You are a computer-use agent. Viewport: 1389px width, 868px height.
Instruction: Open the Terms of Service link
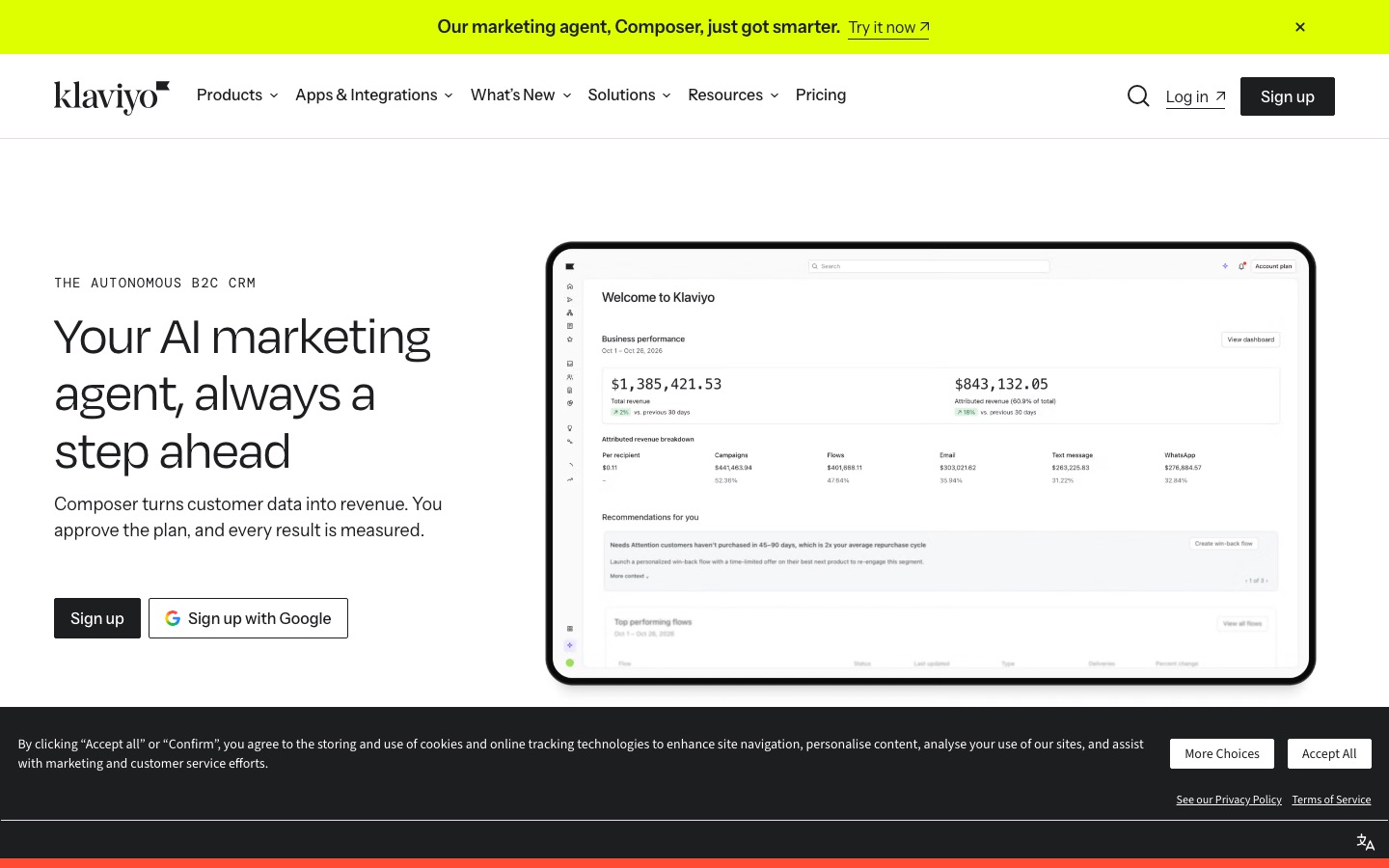pos(1331,800)
